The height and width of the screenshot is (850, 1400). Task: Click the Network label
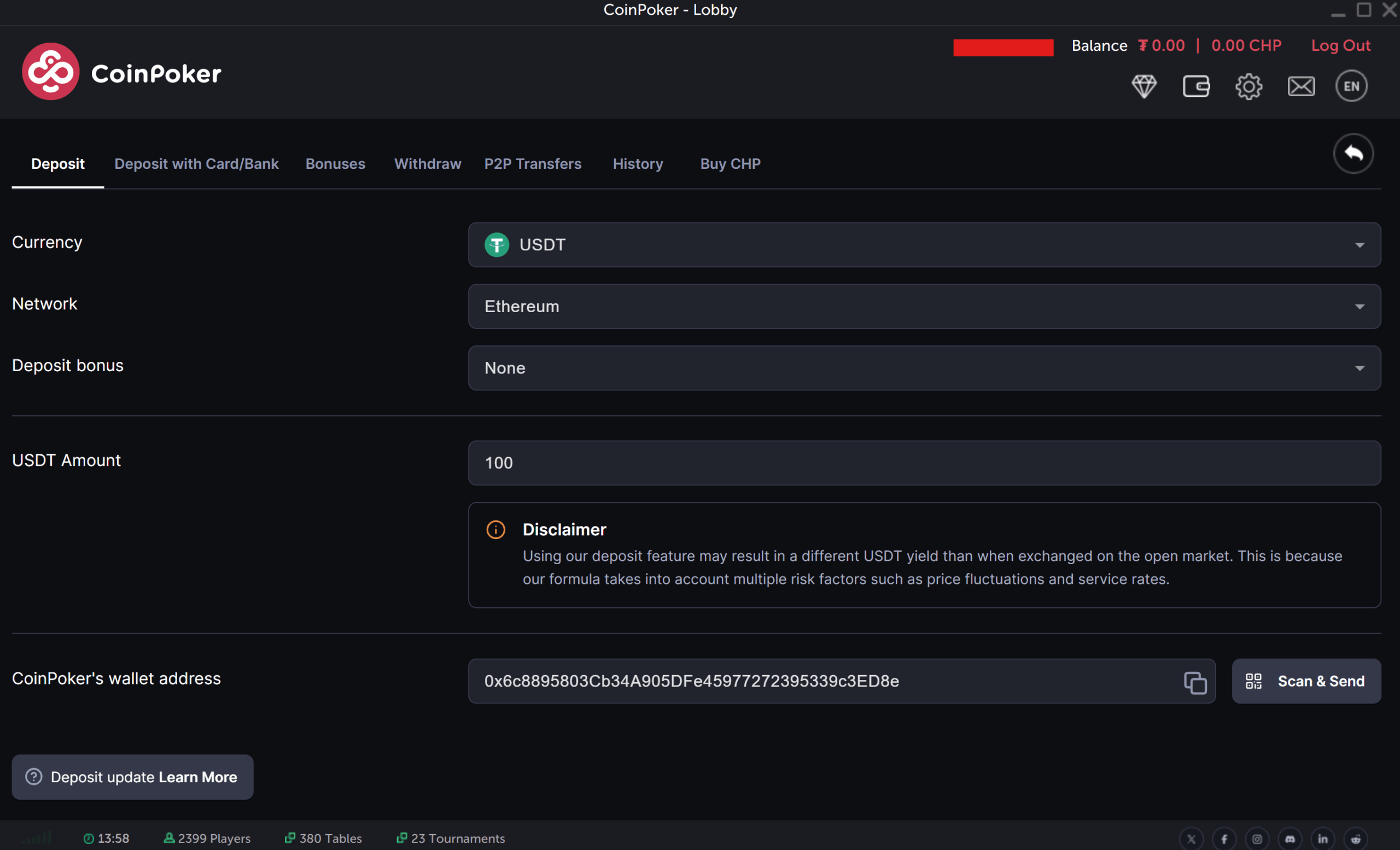(44, 304)
